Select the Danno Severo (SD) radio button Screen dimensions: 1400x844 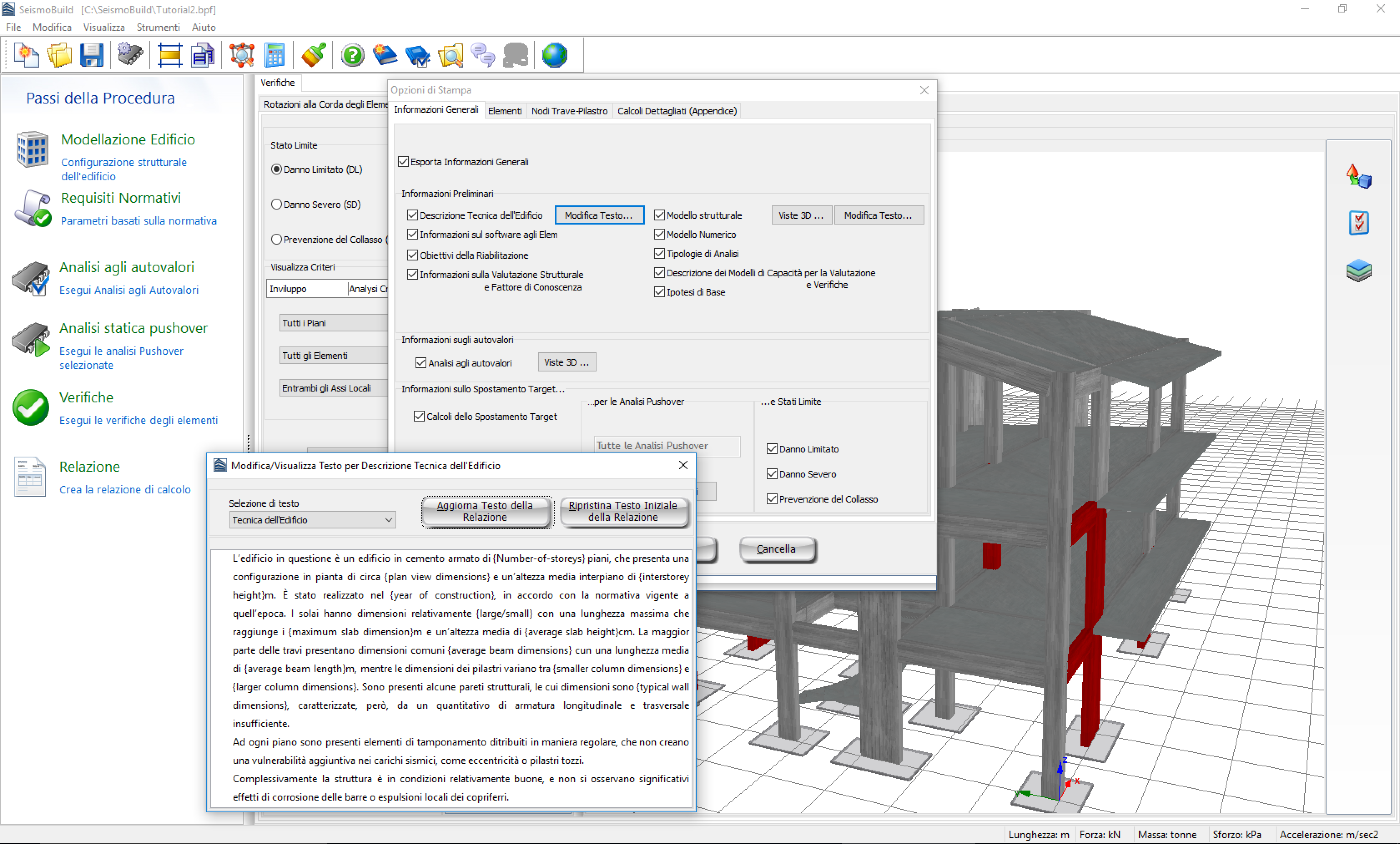point(277,204)
